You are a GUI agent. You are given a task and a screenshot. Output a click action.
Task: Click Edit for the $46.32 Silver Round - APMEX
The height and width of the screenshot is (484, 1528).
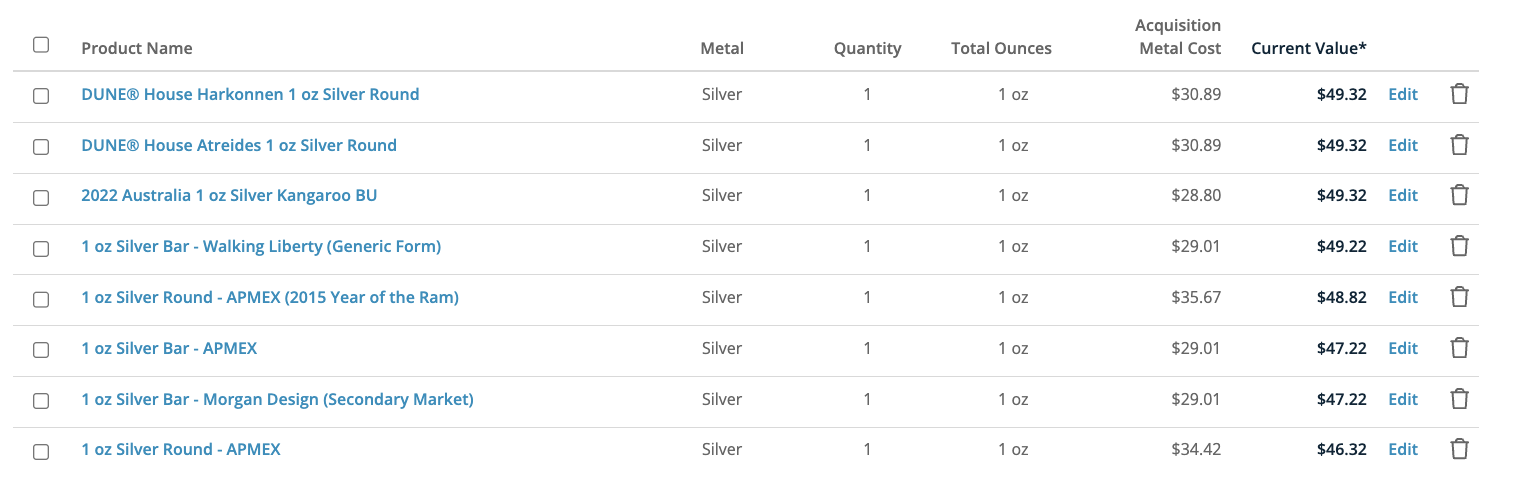point(1403,449)
